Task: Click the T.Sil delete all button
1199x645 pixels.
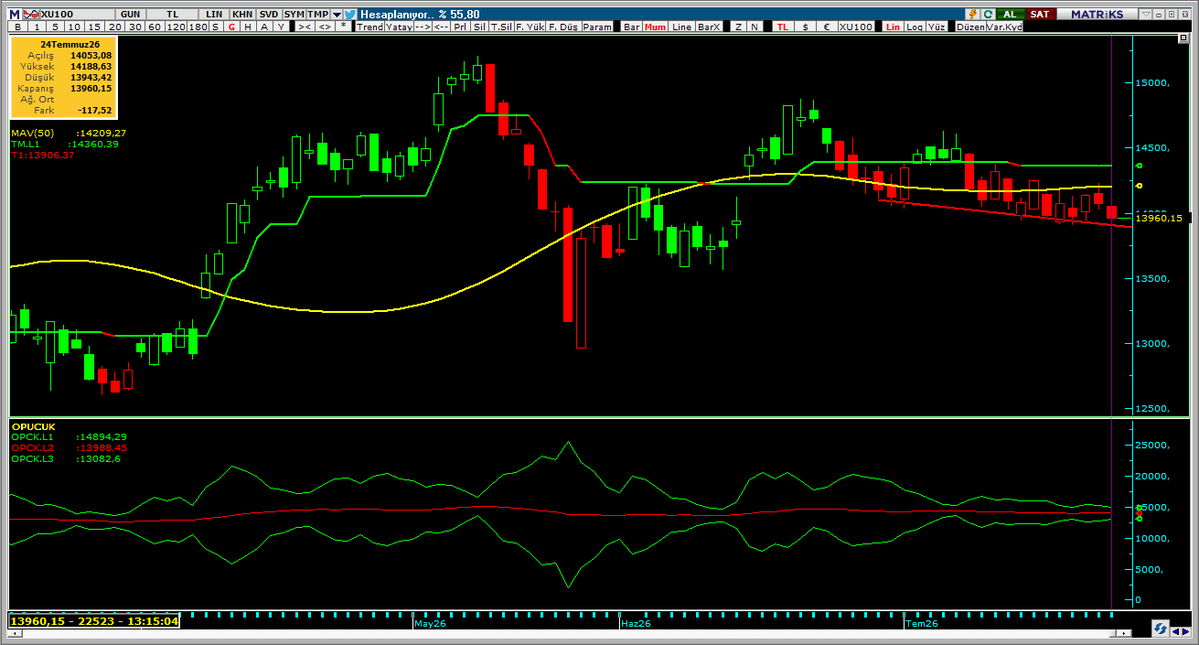Action: pos(502,27)
